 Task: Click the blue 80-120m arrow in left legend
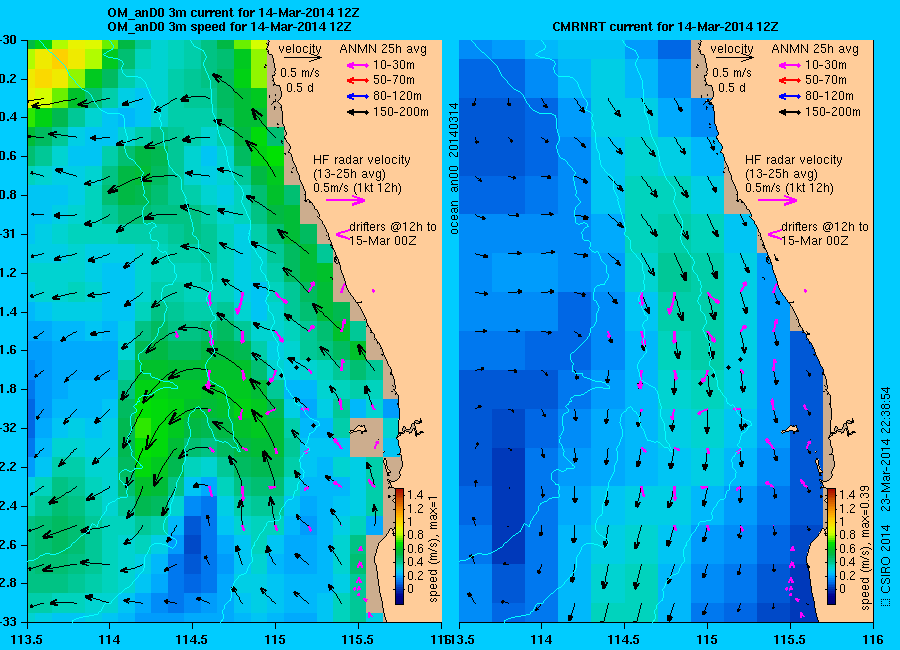(358, 96)
